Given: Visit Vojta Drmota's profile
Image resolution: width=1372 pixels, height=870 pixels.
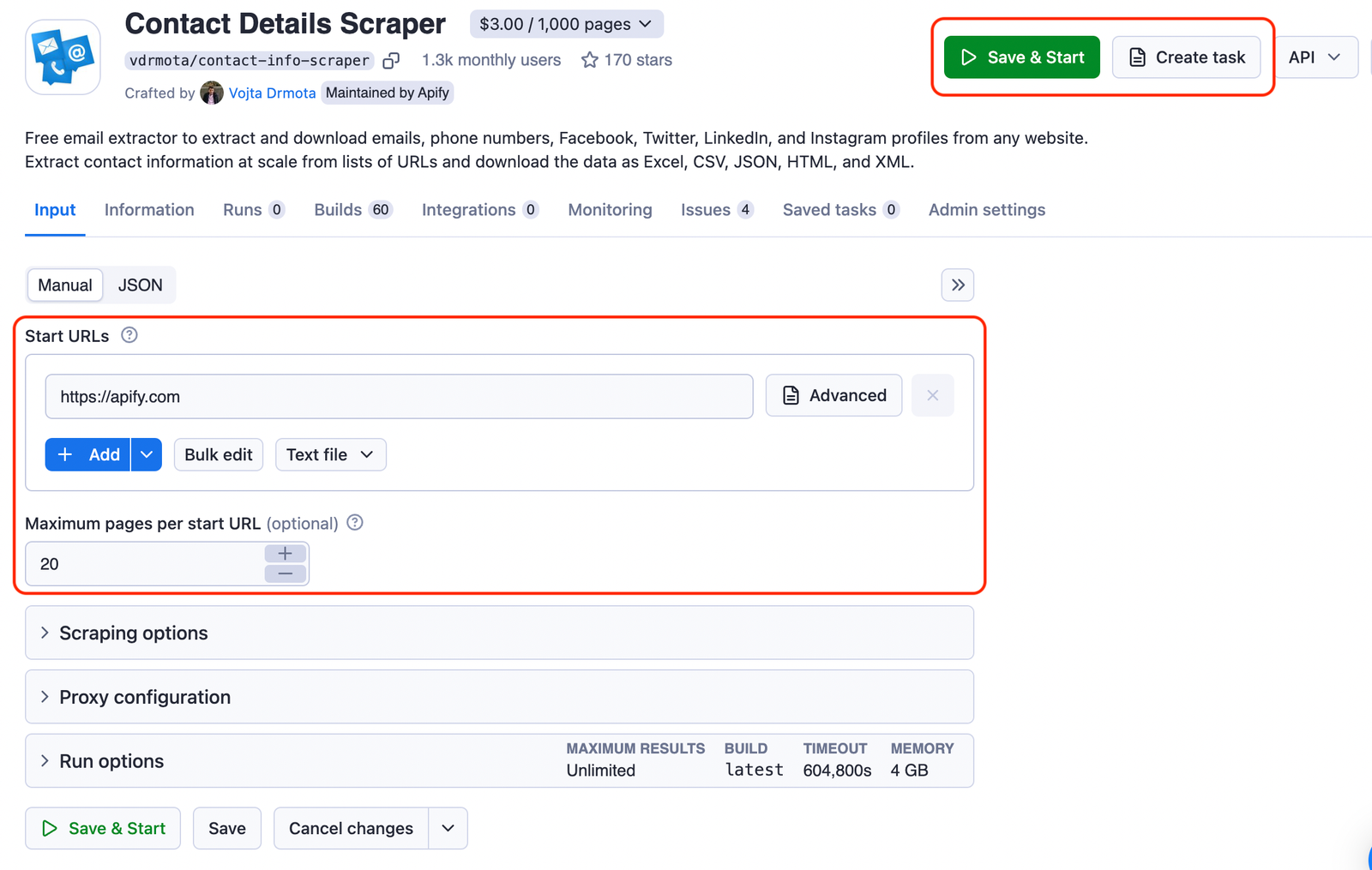Looking at the screenshot, I should [x=272, y=93].
